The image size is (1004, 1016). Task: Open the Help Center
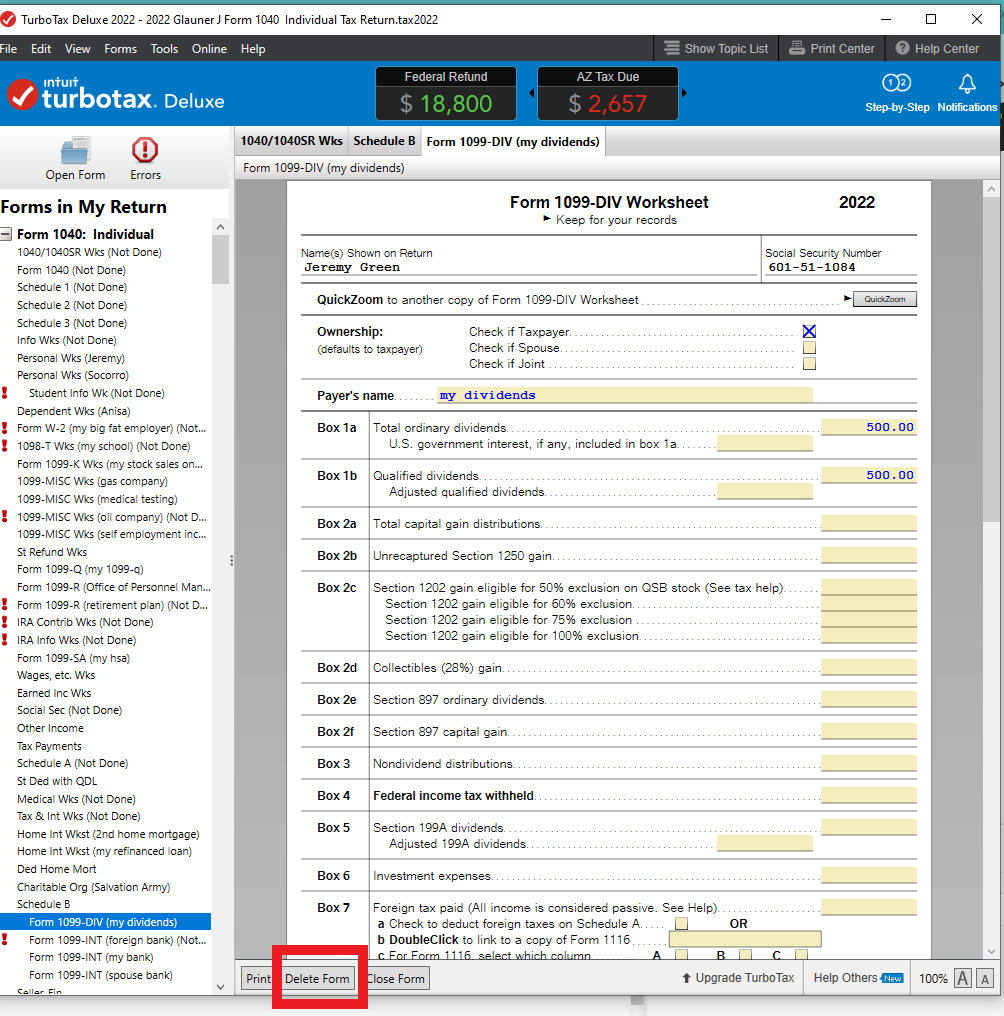click(937, 49)
